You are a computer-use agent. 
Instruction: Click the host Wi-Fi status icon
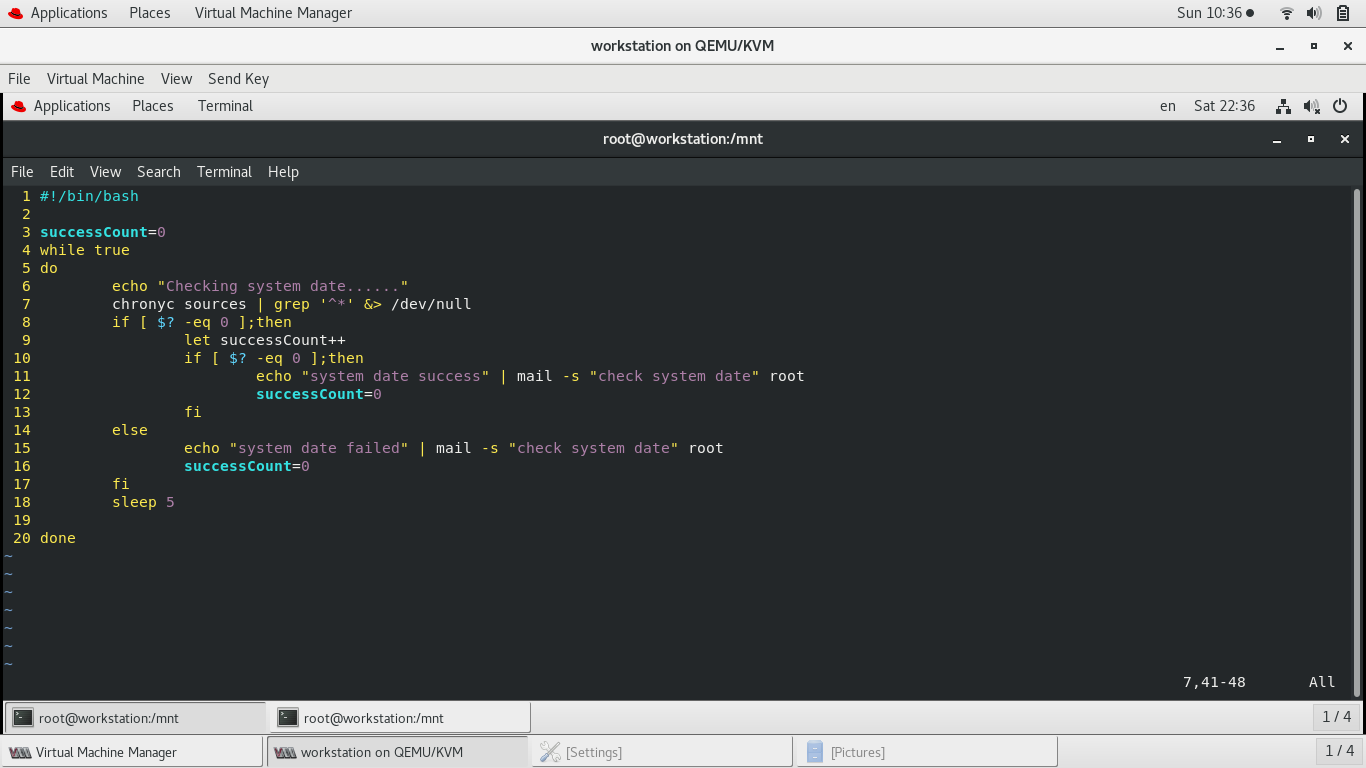tap(1287, 13)
